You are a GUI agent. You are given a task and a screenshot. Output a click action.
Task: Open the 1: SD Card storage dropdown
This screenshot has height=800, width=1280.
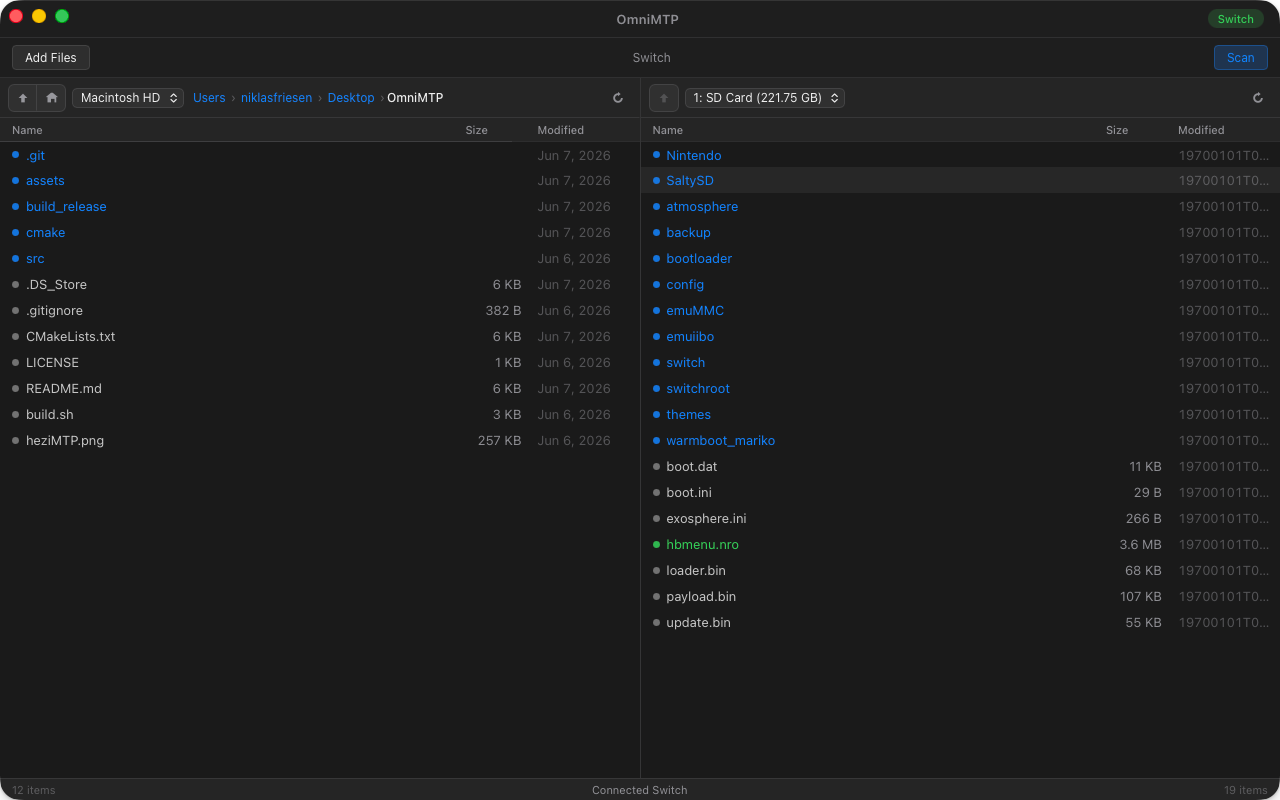pyautogui.click(x=765, y=98)
